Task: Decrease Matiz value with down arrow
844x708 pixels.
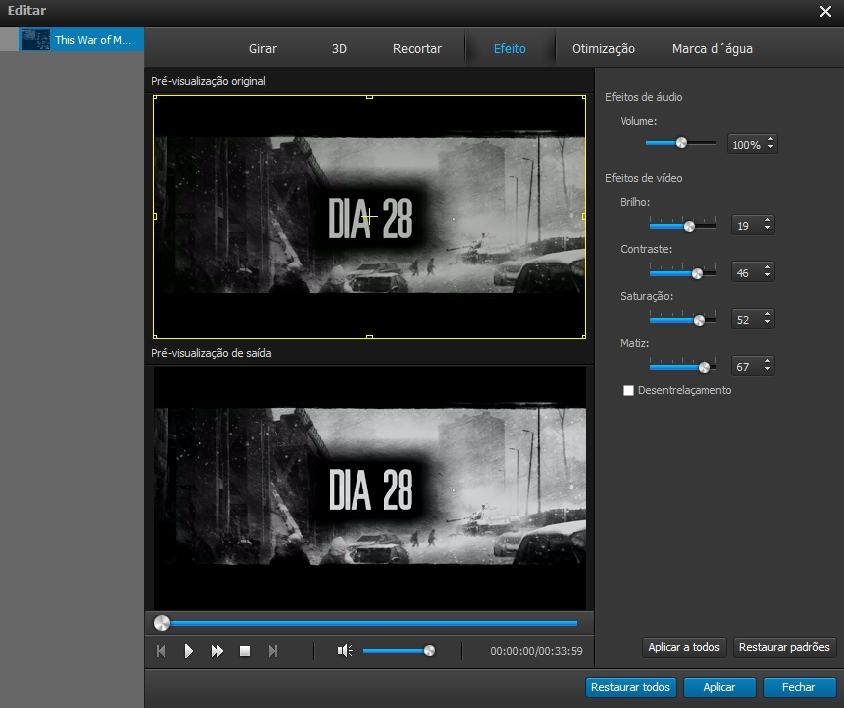Action: point(768,369)
